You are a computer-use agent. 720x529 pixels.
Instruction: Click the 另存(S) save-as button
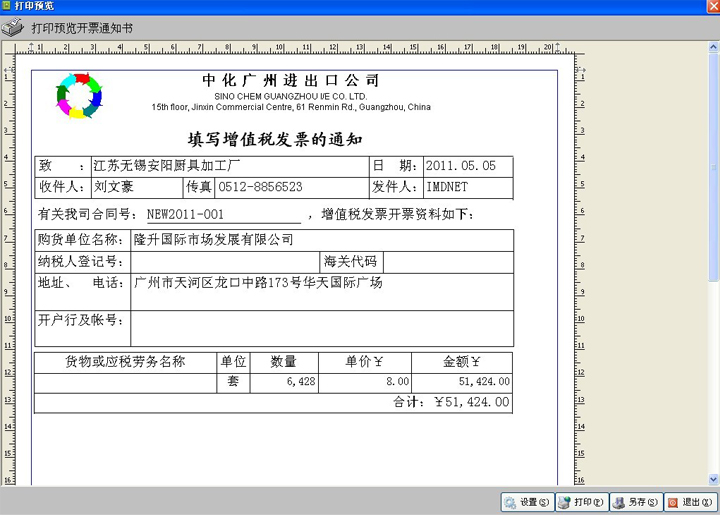636,502
